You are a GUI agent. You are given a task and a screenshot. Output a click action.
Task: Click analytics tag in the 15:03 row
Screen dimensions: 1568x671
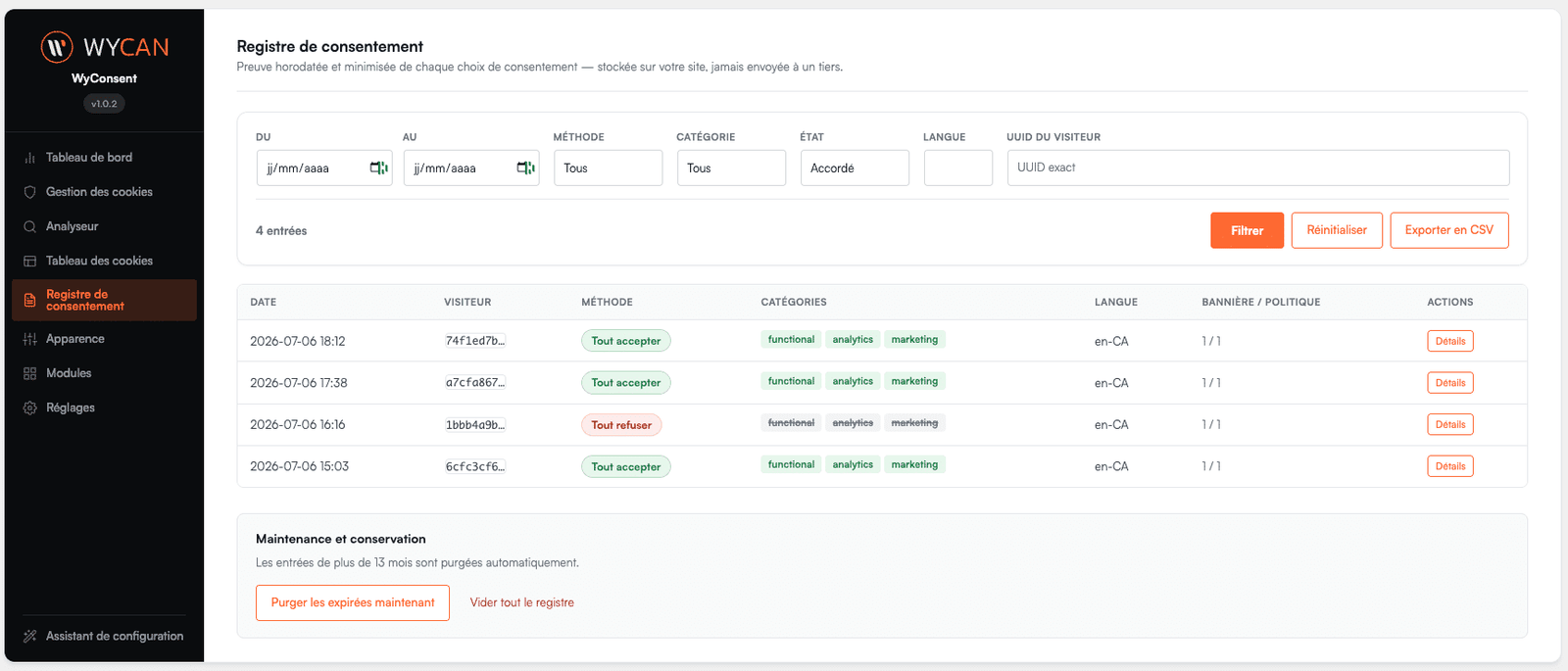(853, 464)
